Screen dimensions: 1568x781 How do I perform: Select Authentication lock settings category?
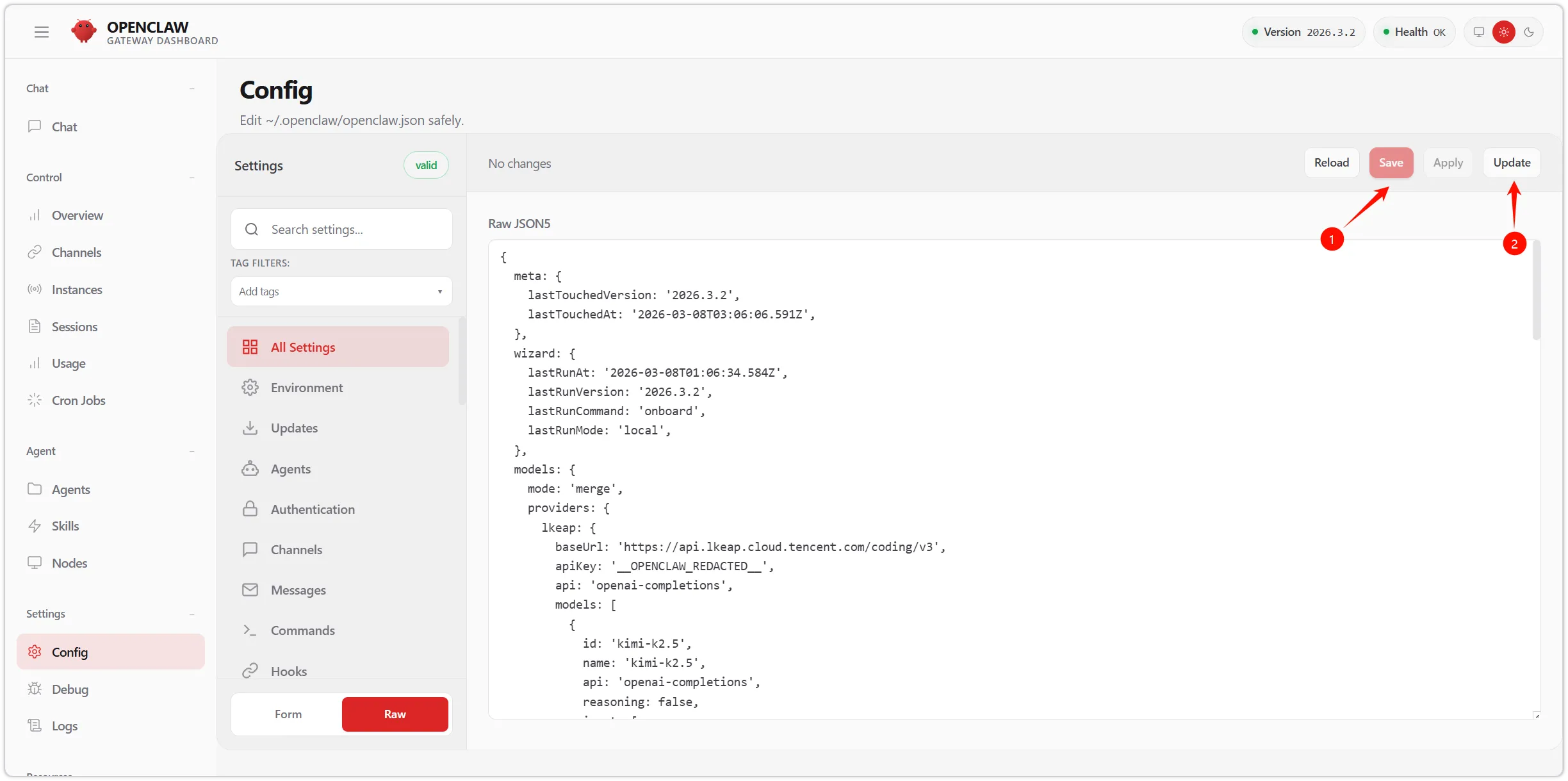tap(313, 509)
